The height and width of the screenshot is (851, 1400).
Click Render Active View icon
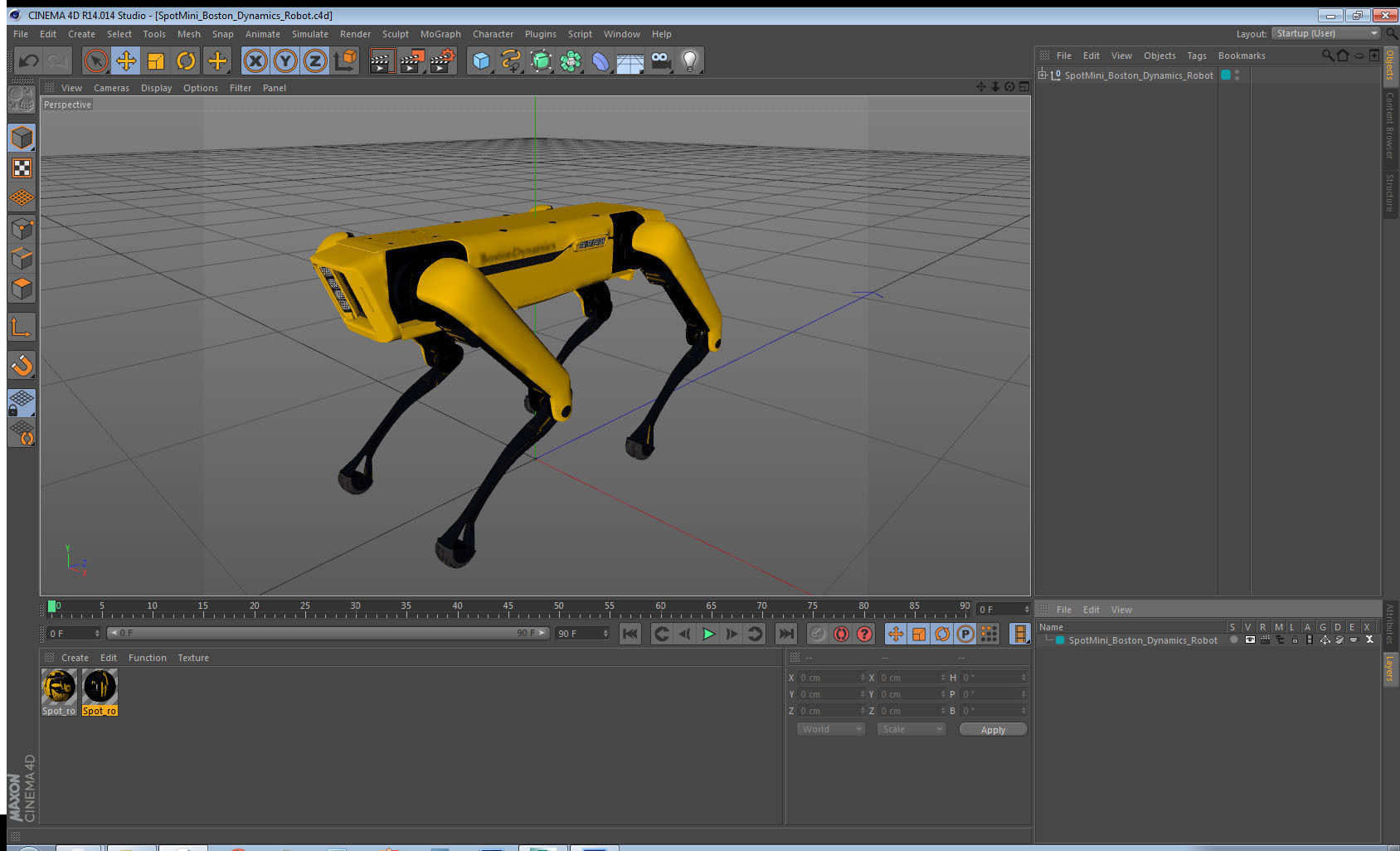[382, 61]
